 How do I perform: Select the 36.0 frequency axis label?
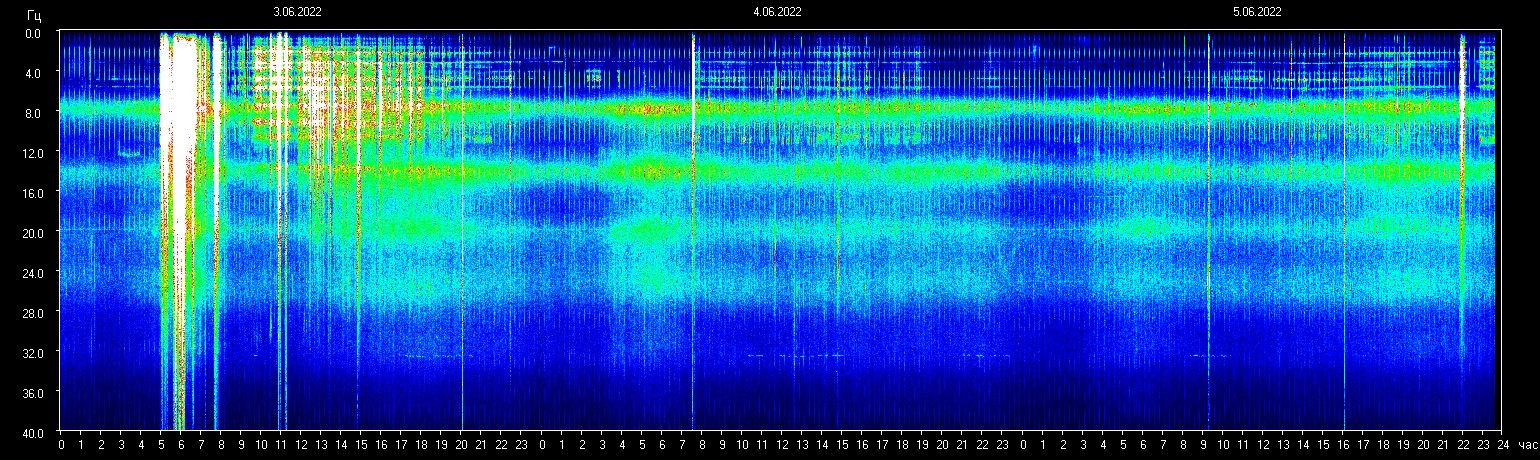pyautogui.click(x=32, y=392)
